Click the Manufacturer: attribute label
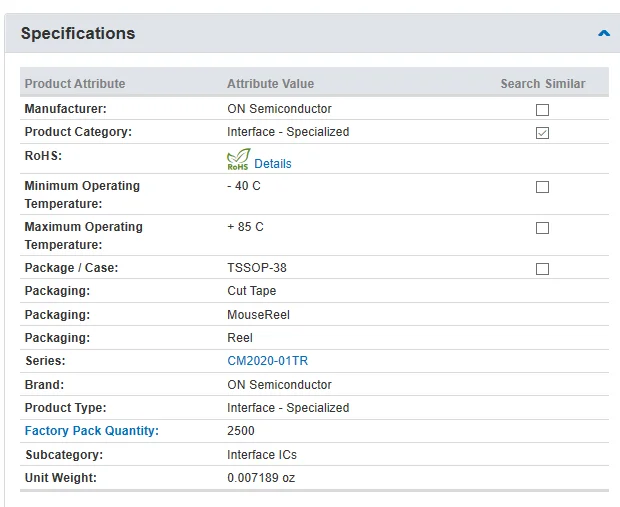 [66, 109]
